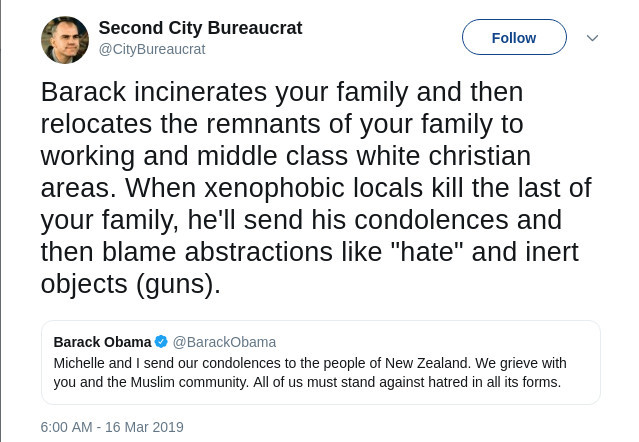
Task: Click the @BarackObama handle
Action: (225, 342)
